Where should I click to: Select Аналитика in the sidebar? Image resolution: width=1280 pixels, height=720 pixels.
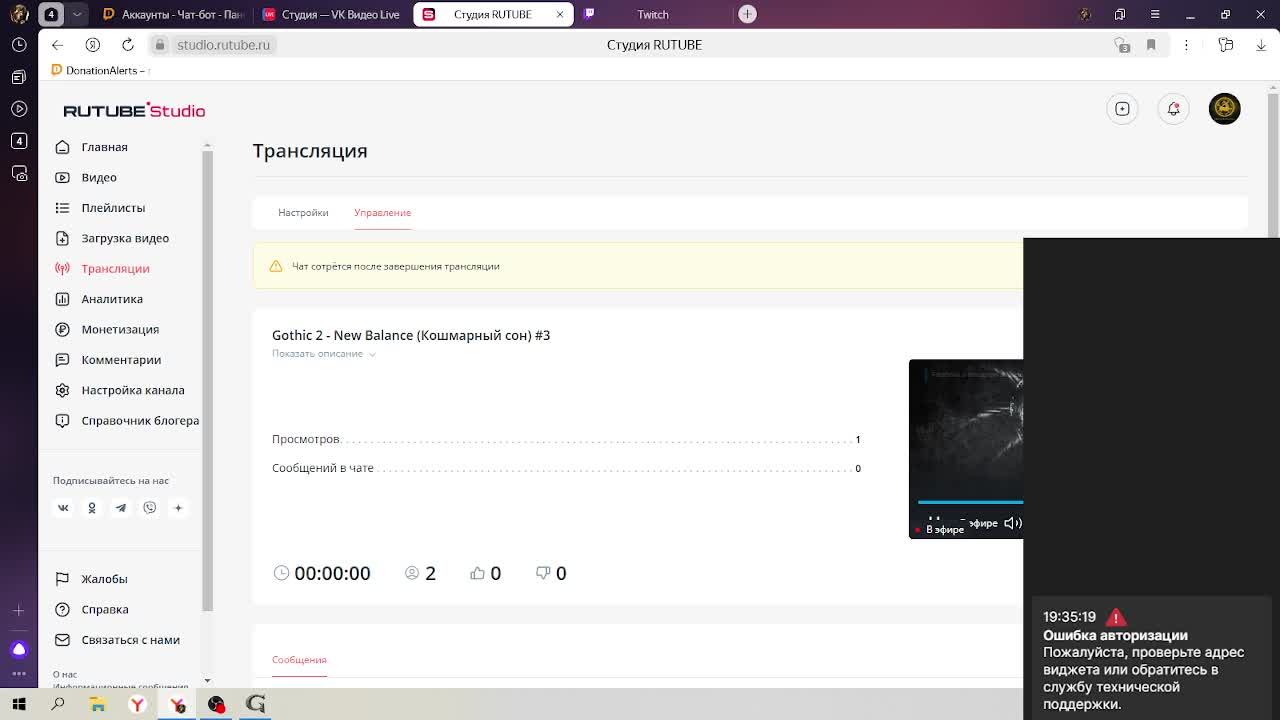coord(112,299)
